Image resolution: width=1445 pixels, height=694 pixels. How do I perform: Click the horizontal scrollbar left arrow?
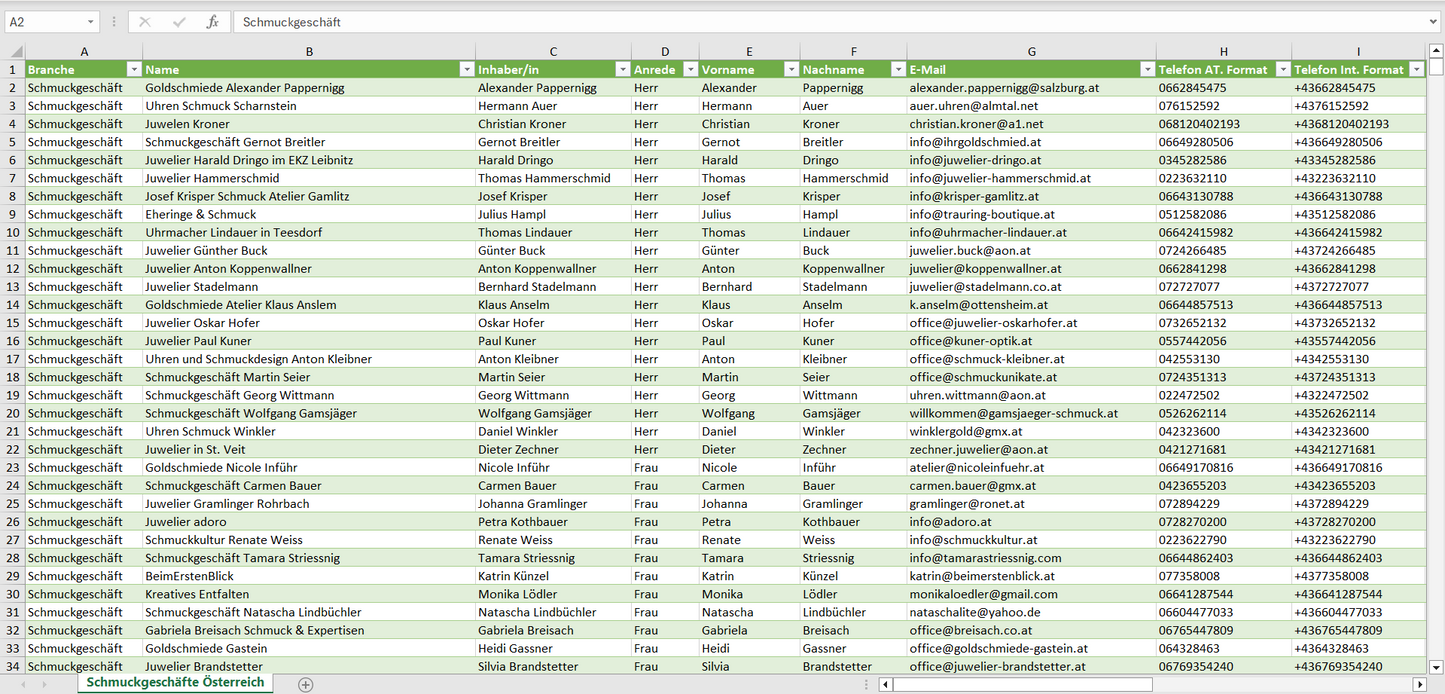point(885,685)
